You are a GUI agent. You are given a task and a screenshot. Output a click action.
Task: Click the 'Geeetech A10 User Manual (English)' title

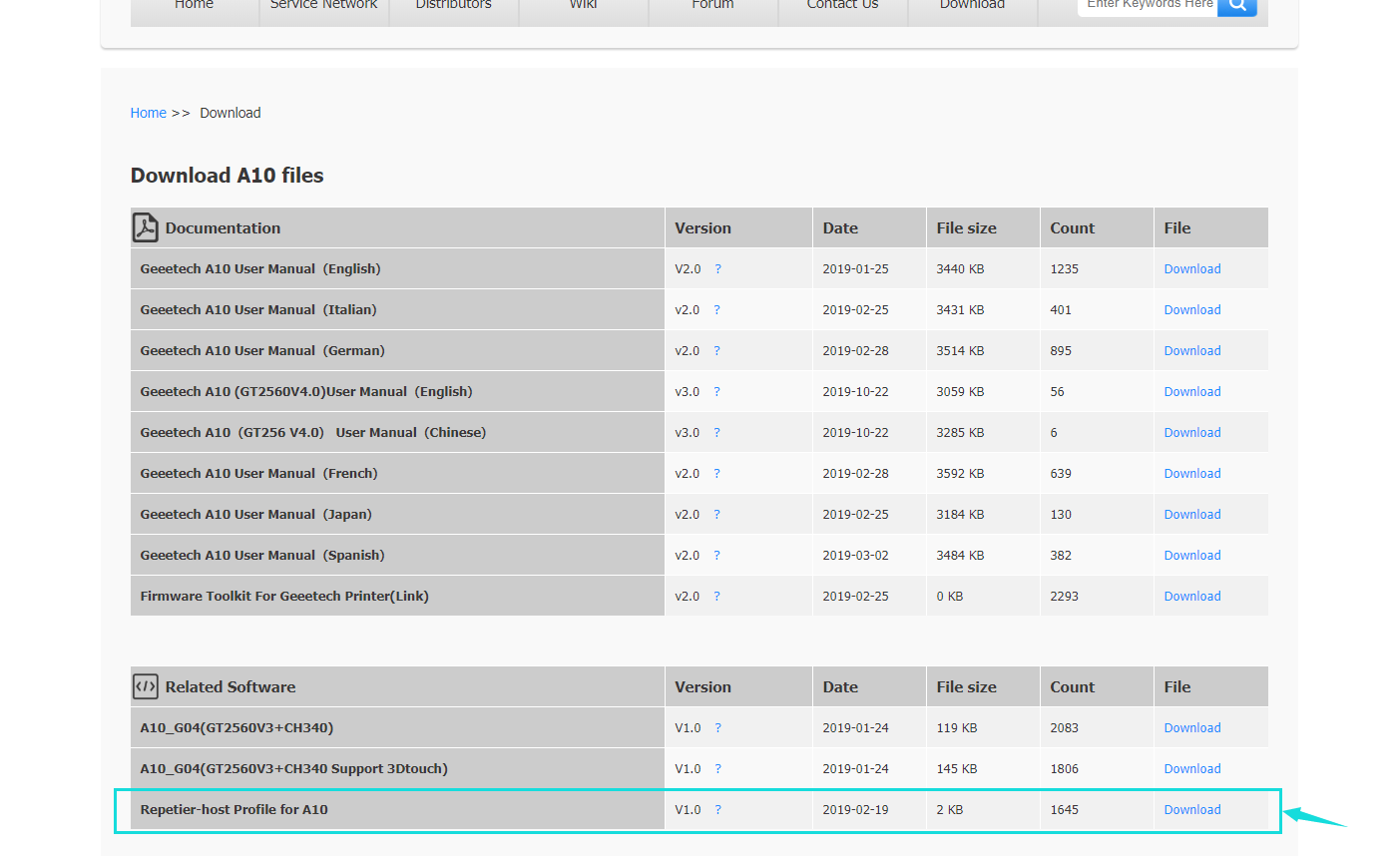[x=260, y=269]
